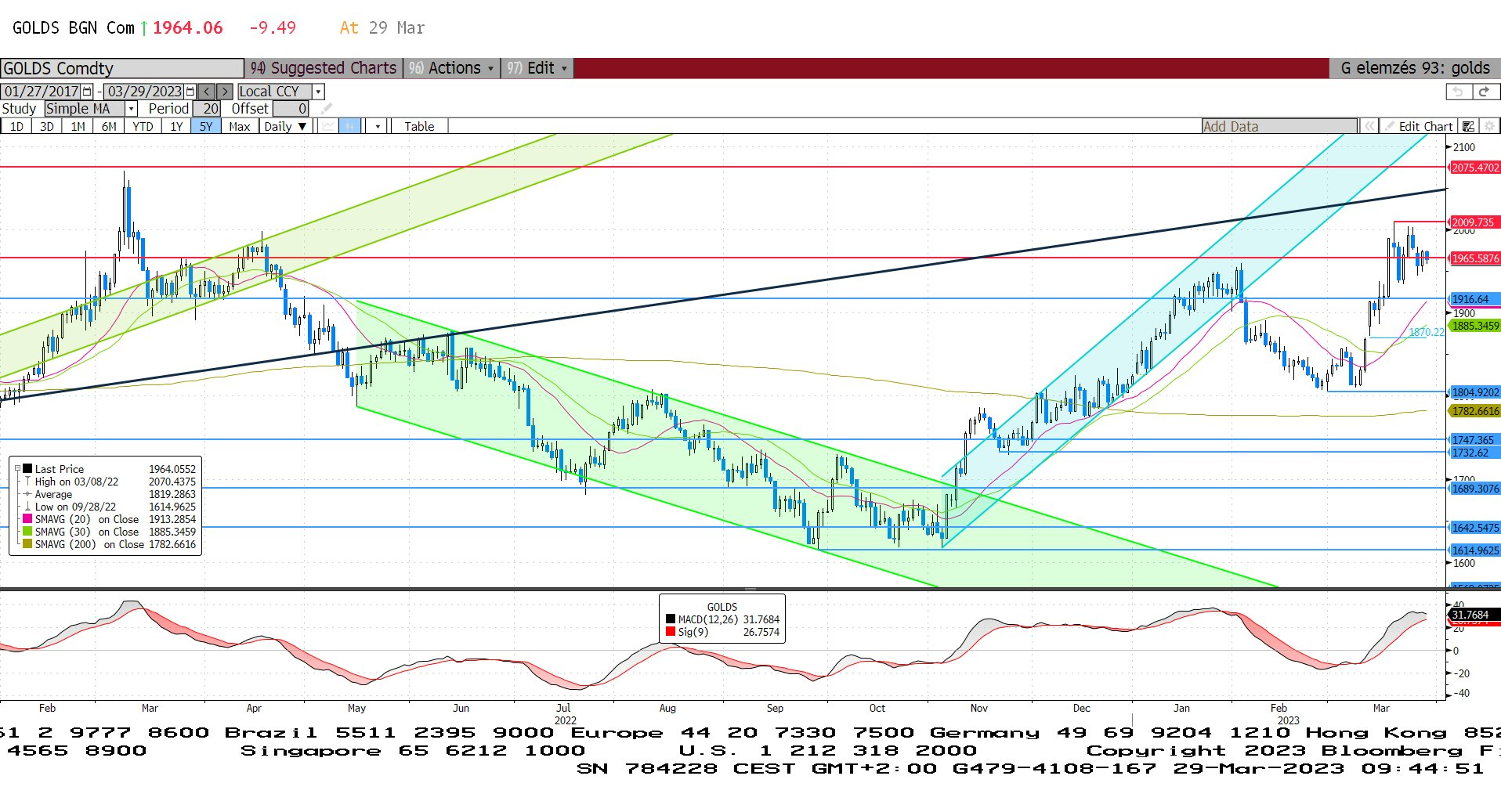The image size is (1501, 812).
Task: Select the YTD time range
Action: click(x=143, y=126)
